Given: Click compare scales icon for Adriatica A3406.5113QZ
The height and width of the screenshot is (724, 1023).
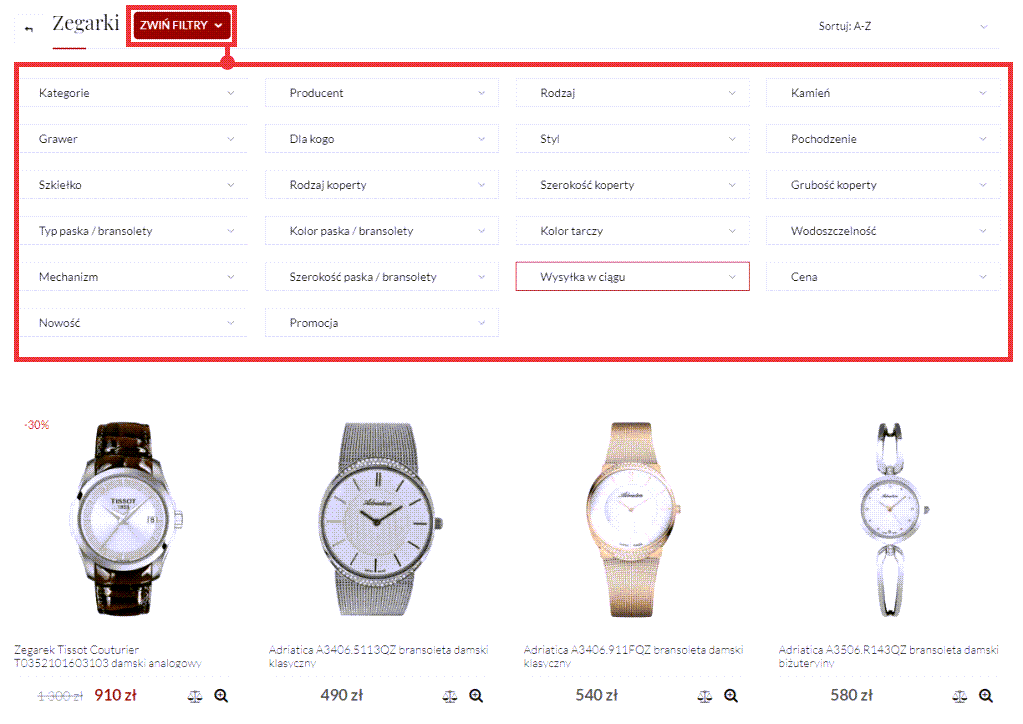Looking at the screenshot, I should point(451,696).
